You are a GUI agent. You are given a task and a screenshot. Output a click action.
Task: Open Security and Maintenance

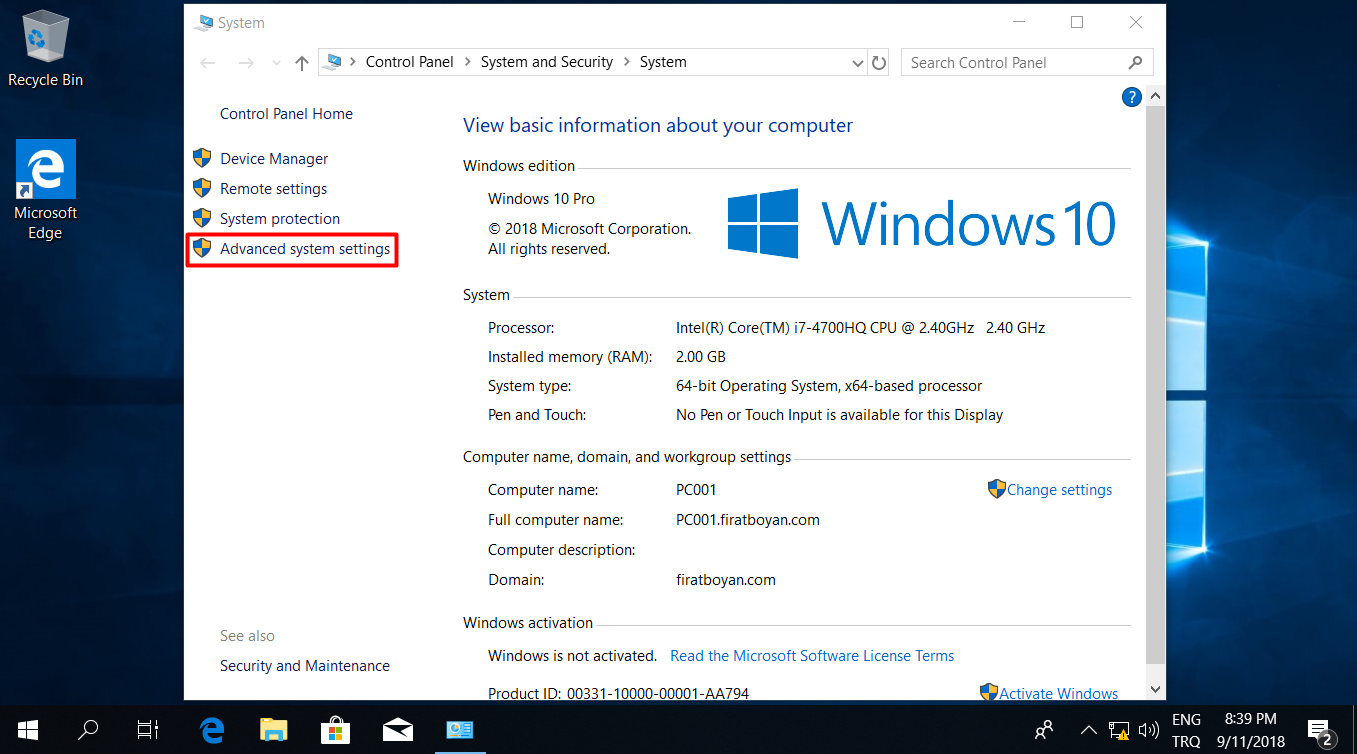305,666
